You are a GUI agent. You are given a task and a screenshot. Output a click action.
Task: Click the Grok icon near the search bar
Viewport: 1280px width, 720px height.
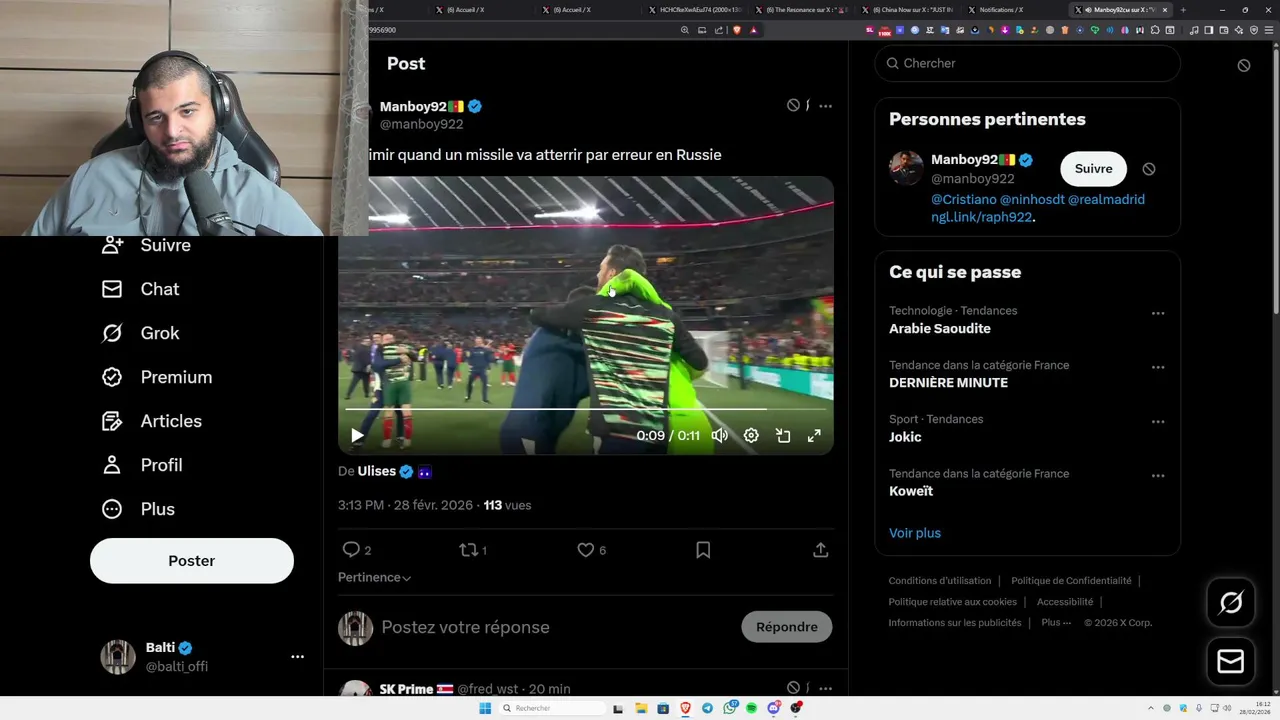click(x=1244, y=65)
